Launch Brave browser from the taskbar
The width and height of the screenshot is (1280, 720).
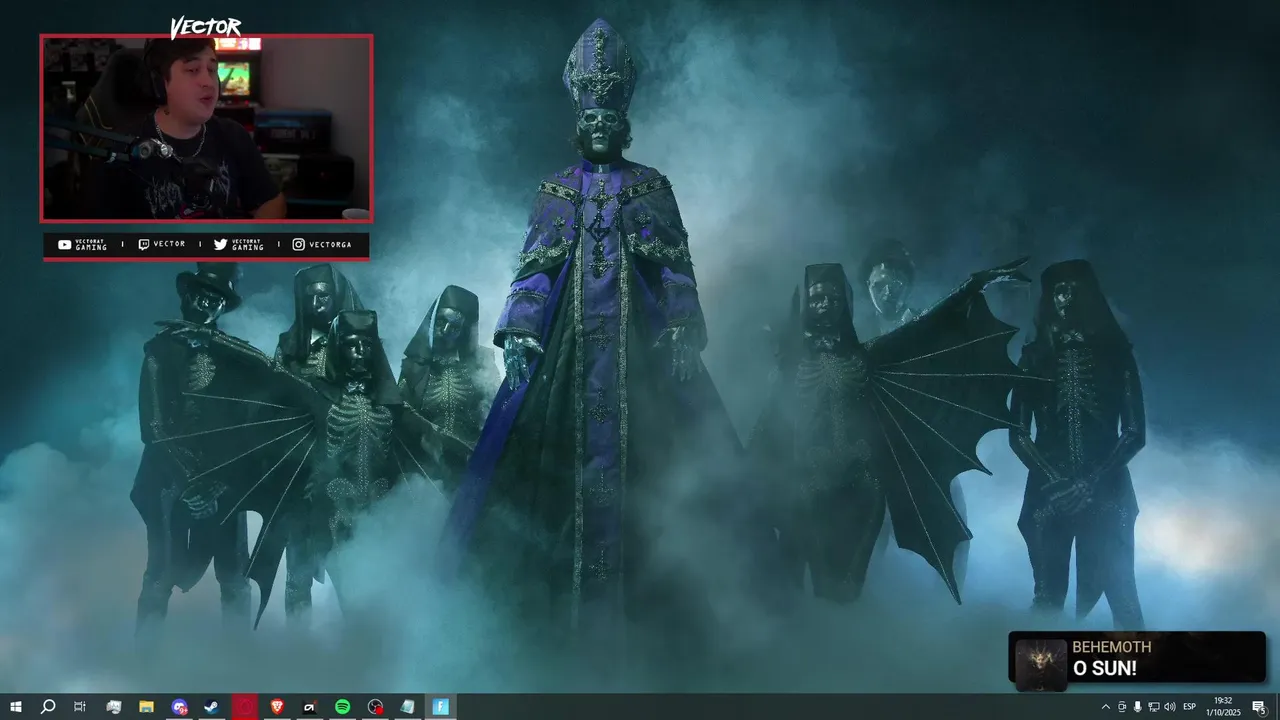tap(277, 707)
